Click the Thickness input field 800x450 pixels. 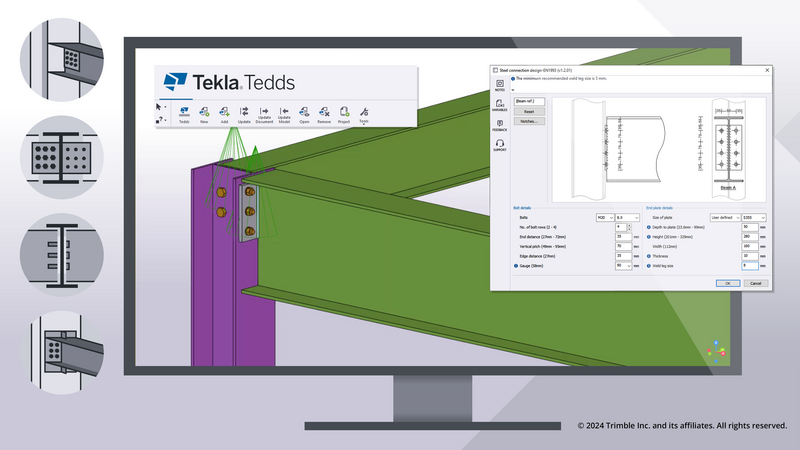[749, 256]
